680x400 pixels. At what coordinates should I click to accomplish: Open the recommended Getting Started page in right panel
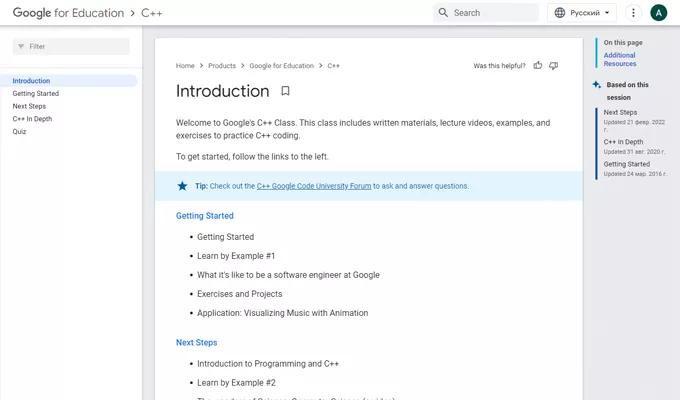tap(627, 164)
